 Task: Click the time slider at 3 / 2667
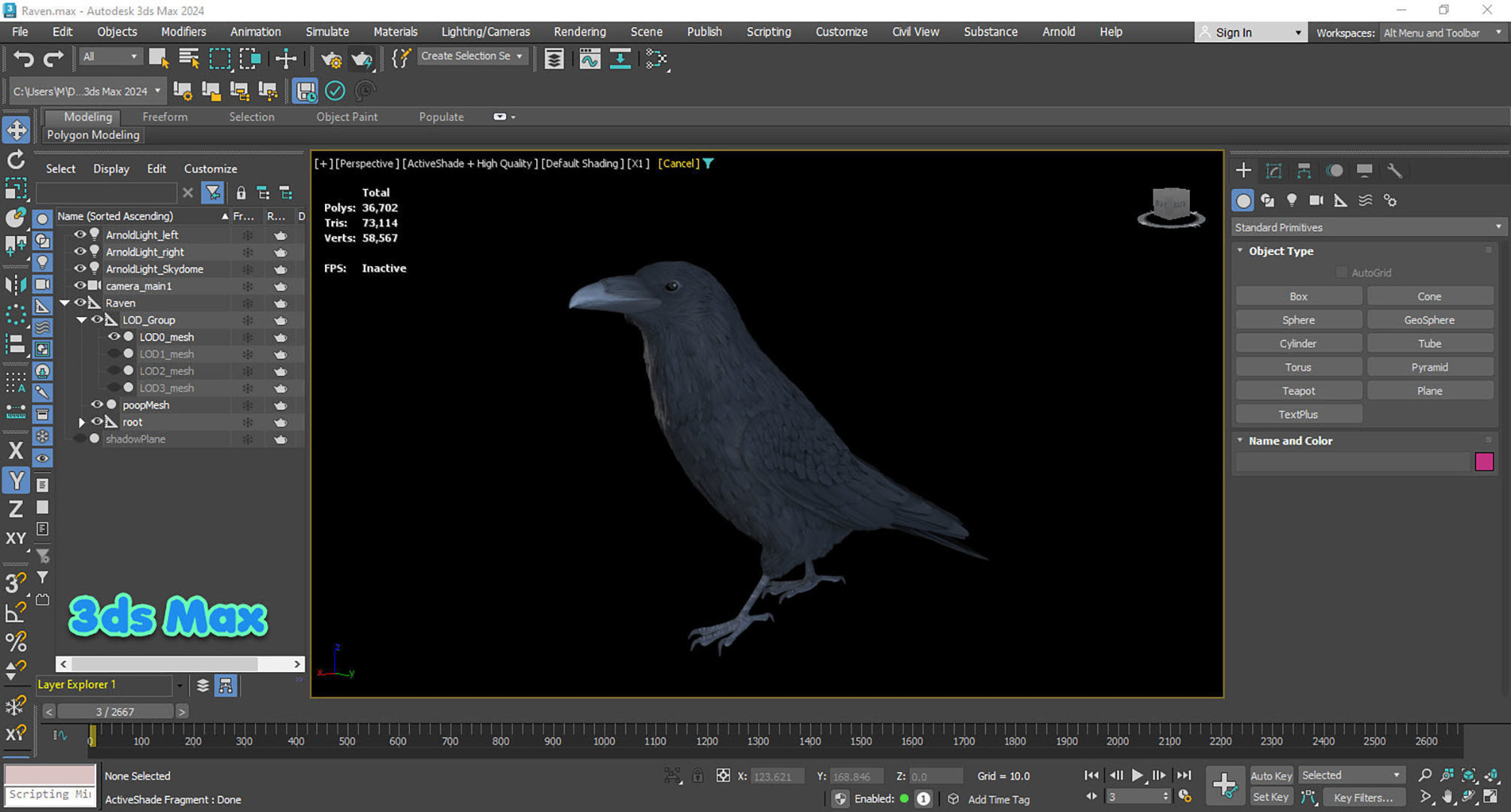click(115, 711)
